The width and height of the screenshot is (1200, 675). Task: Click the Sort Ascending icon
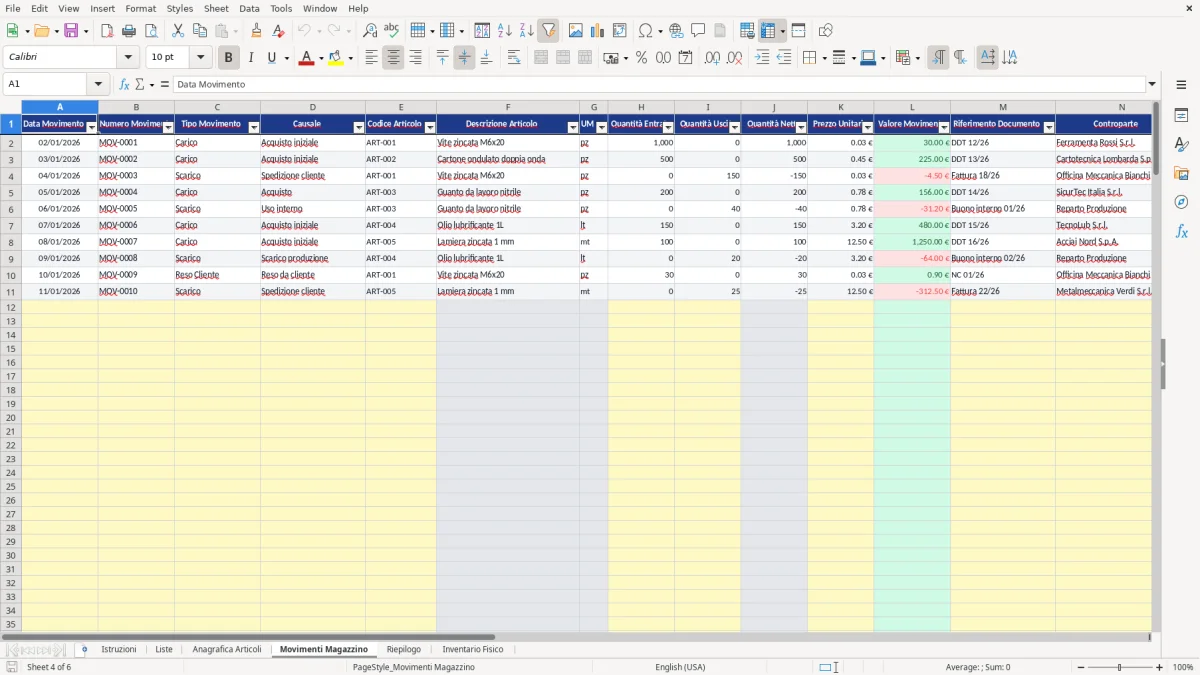[x=504, y=31]
